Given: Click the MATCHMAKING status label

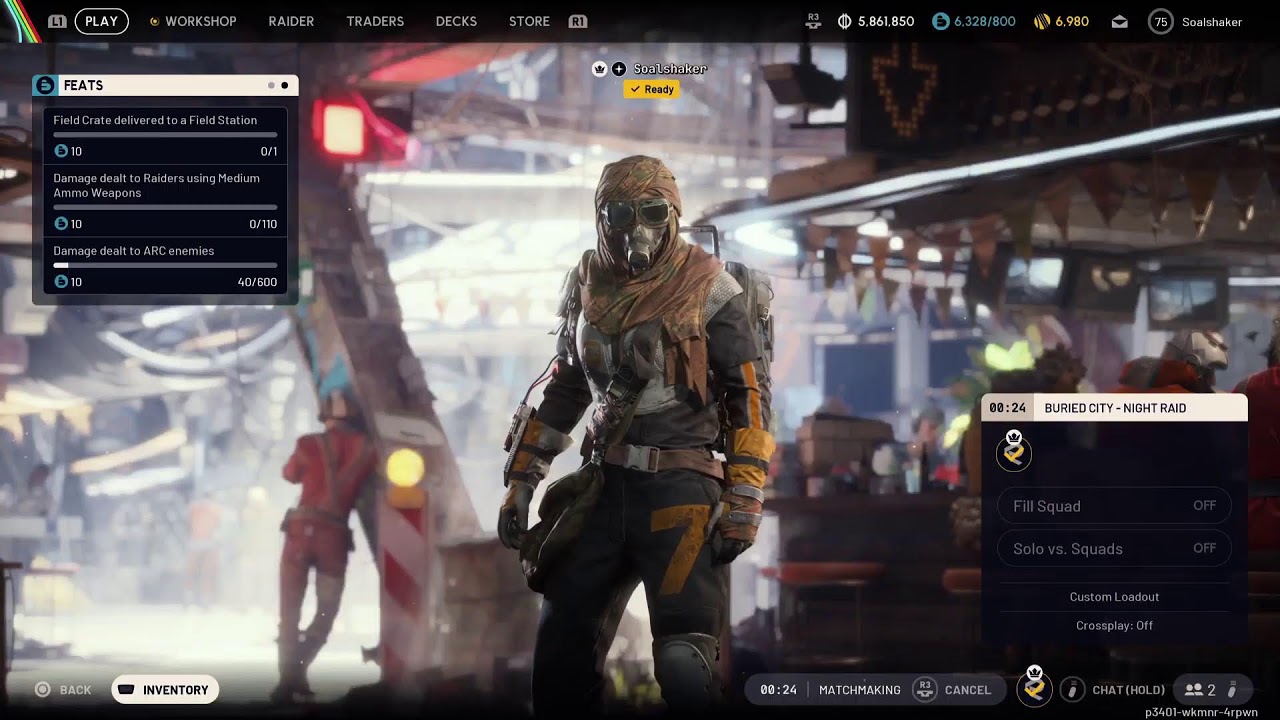Looking at the screenshot, I should pyautogui.click(x=860, y=690).
